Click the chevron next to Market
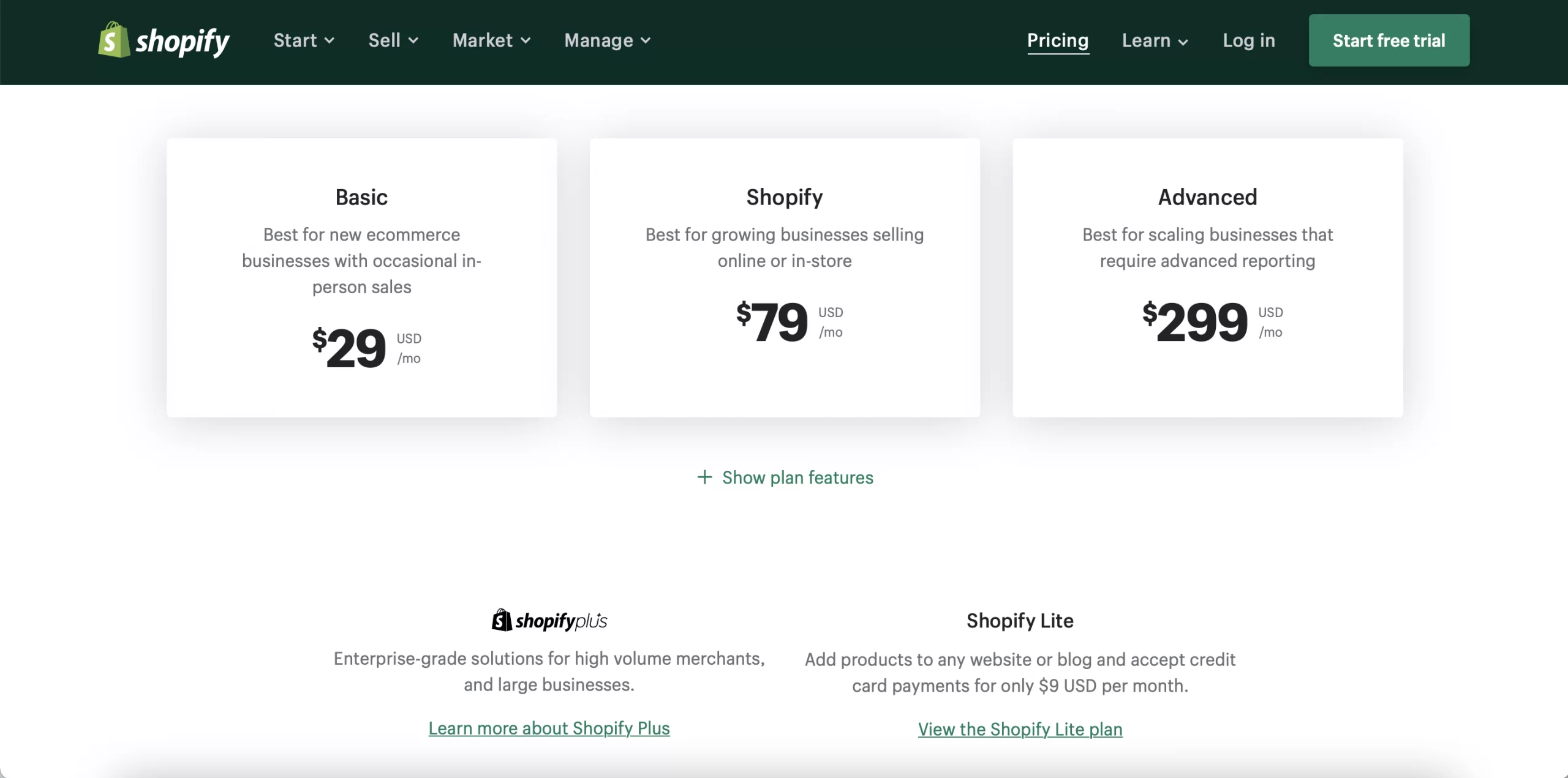Viewport: 1568px width, 778px height. 526,41
